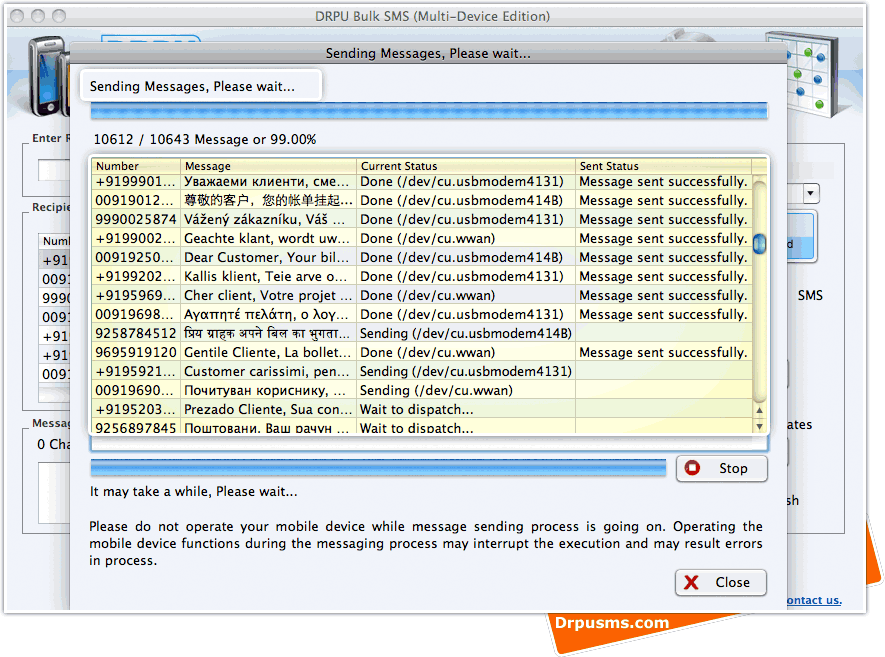Click the mobile phones icon in main window

click(49, 76)
